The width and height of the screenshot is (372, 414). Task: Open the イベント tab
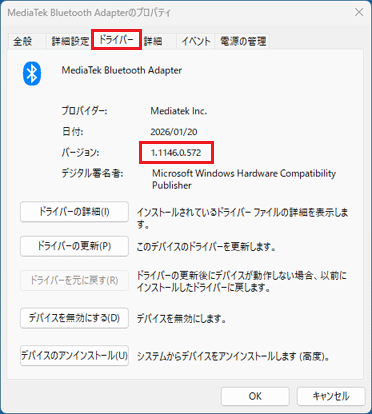pos(196,41)
